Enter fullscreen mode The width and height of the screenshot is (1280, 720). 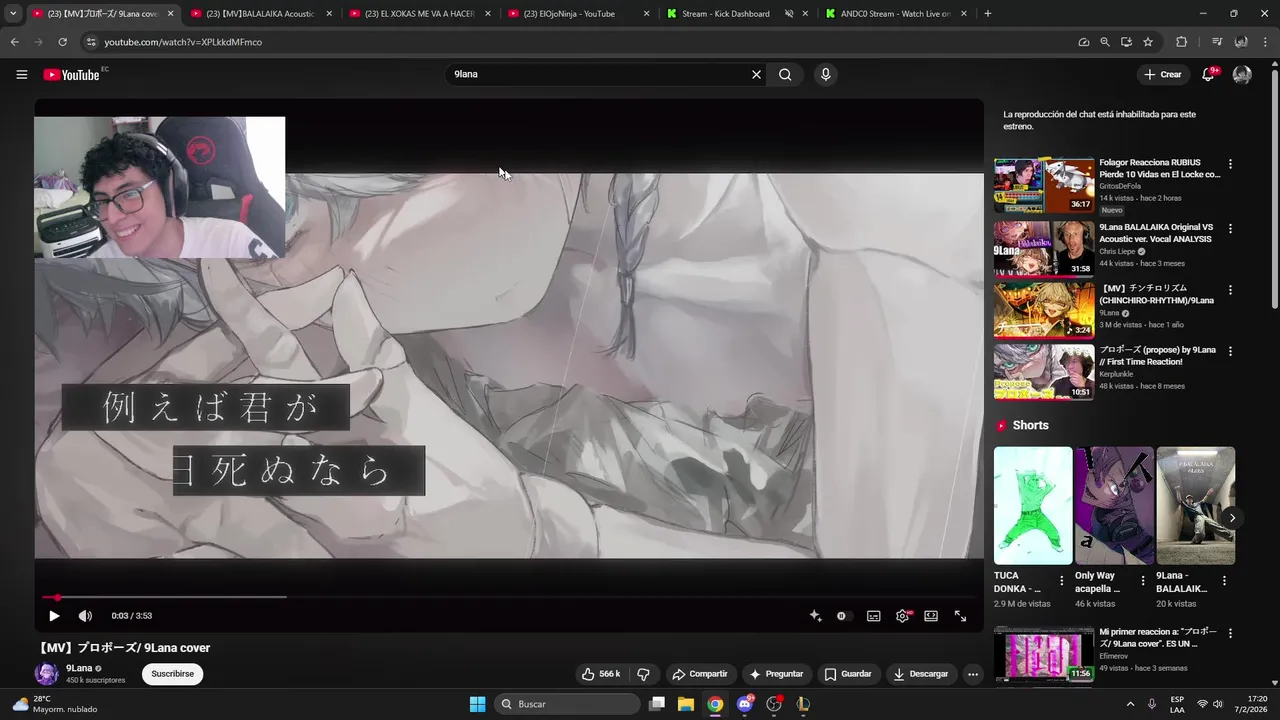[x=960, y=616]
